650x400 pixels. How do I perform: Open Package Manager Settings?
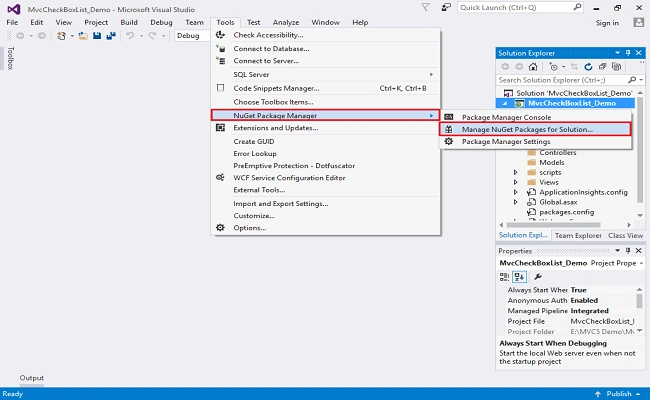coord(535,141)
